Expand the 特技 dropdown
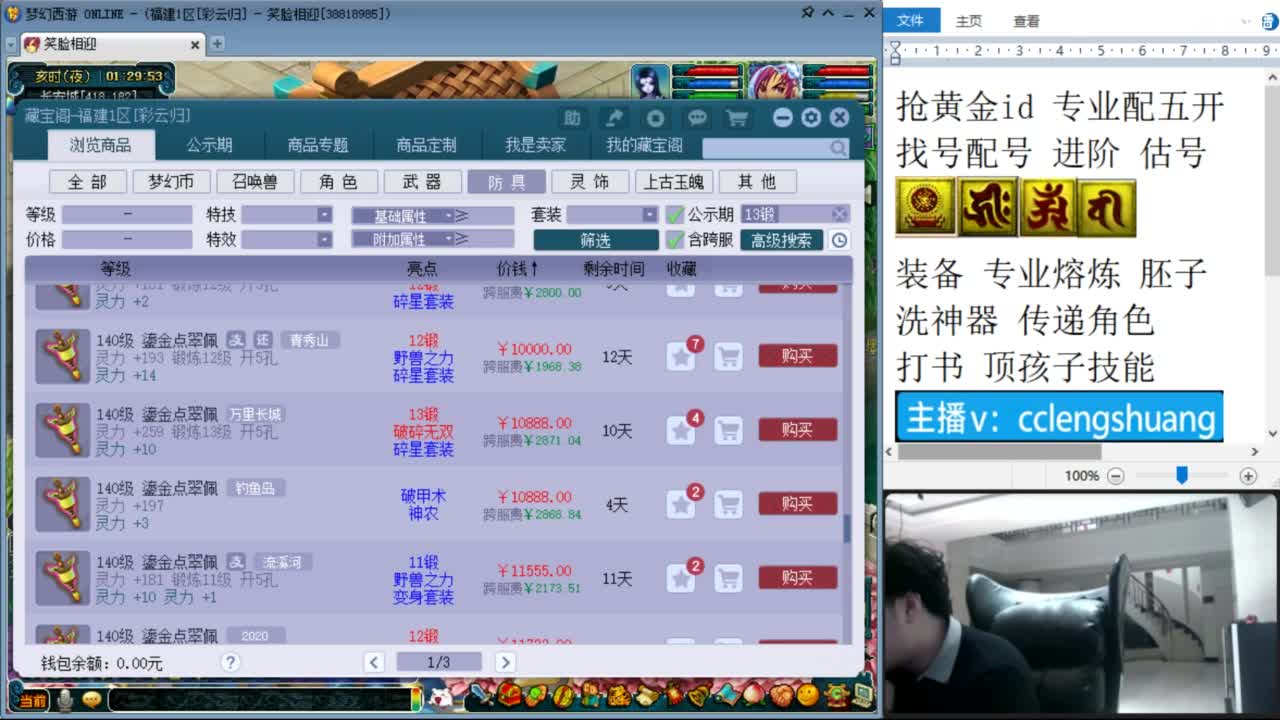The width and height of the screenshot is (1280, 720). tap(324, 215)
